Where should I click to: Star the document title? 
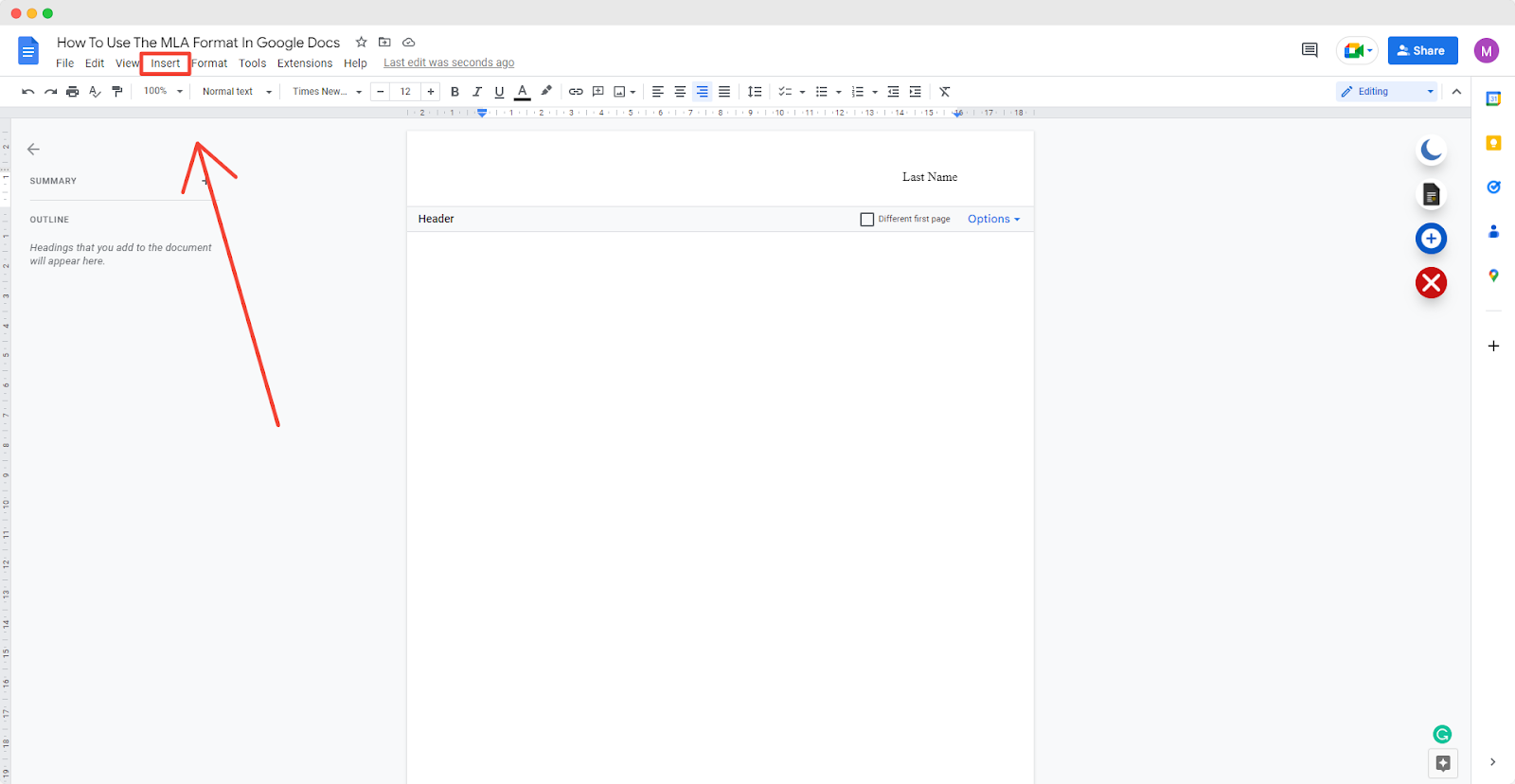361,42
